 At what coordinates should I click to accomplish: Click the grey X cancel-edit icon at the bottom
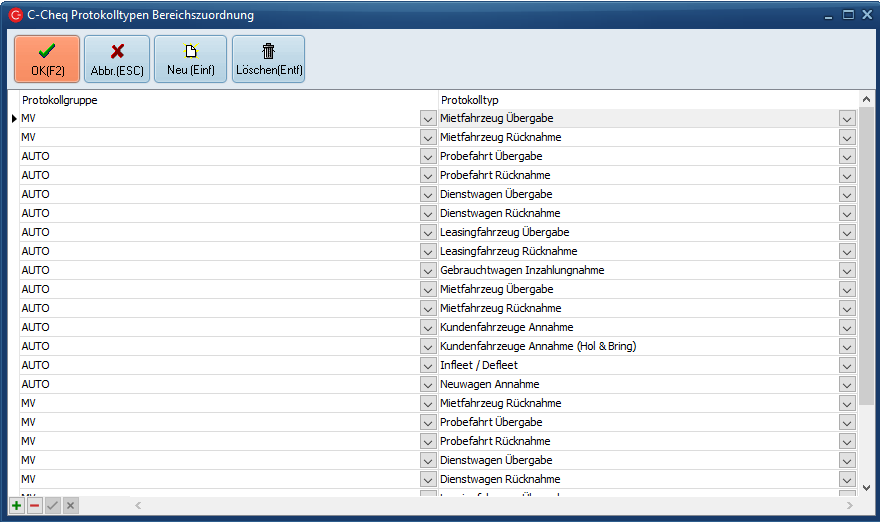tap(70, 506)
